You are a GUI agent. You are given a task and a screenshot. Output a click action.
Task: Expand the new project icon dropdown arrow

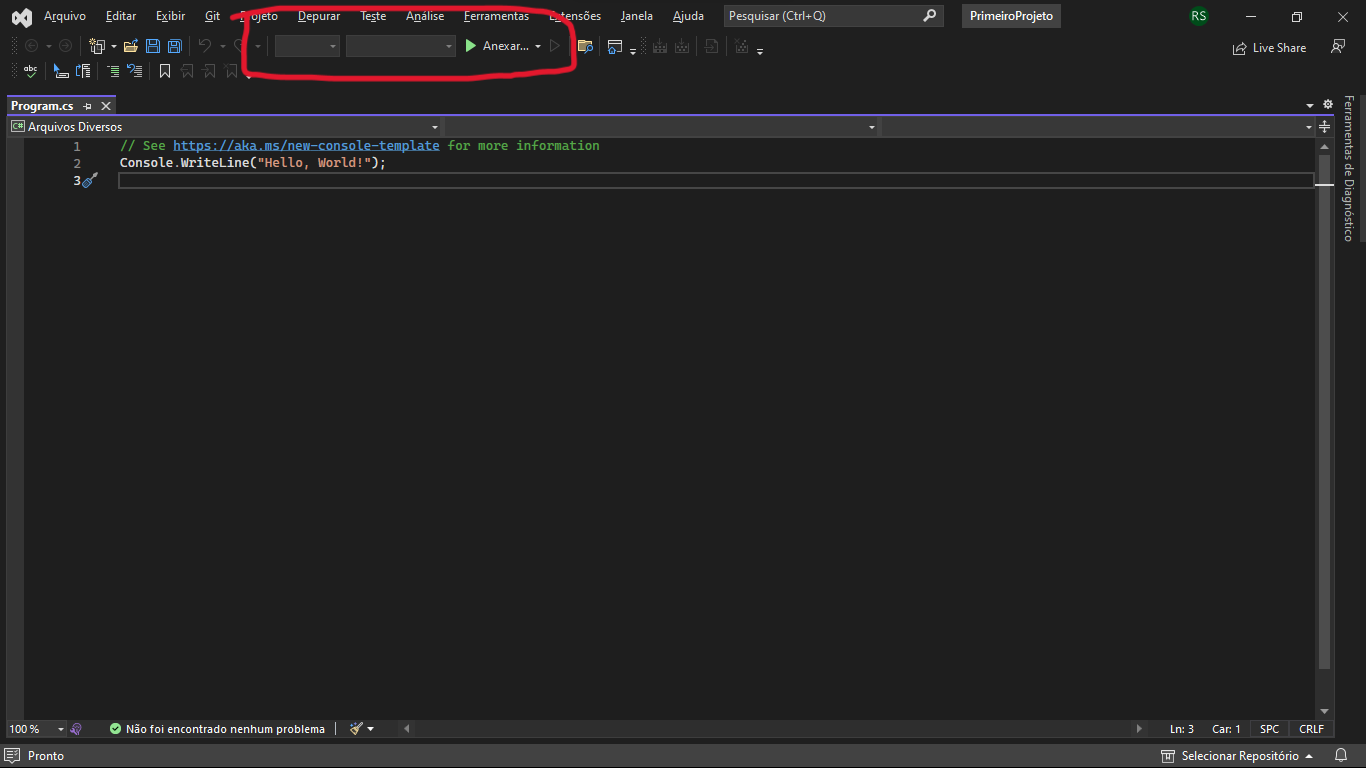[x=113, y=47]
